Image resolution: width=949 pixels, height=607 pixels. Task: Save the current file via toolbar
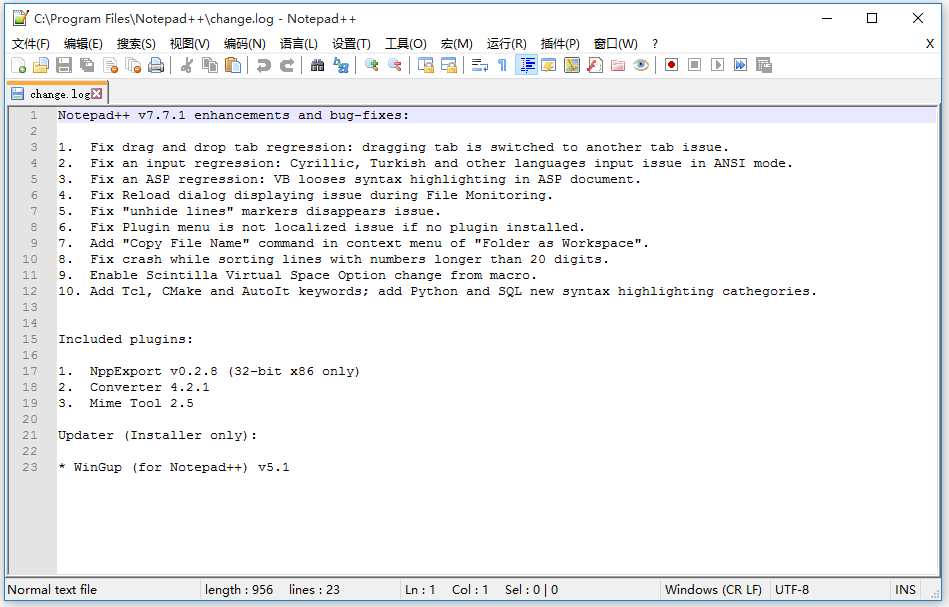[x=64, y=65]
